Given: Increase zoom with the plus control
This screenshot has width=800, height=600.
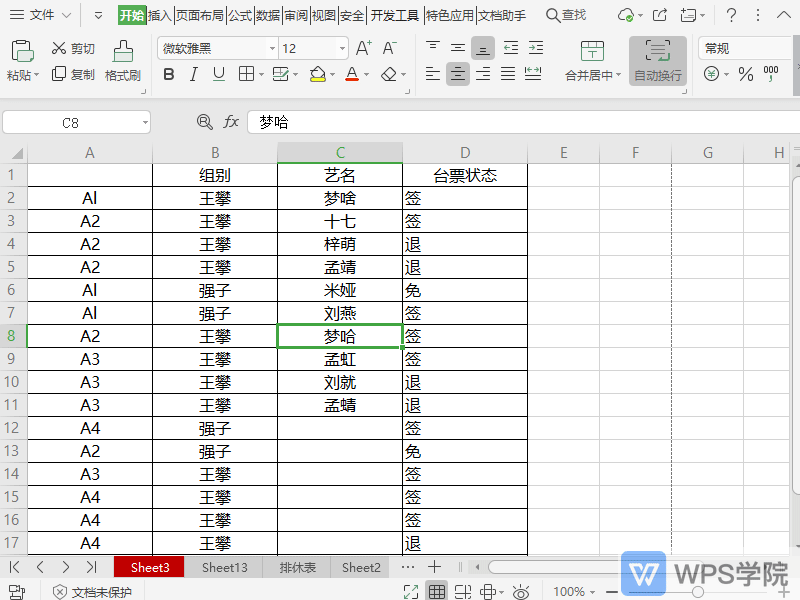Looking at the screenshot, I should (782, 591).
